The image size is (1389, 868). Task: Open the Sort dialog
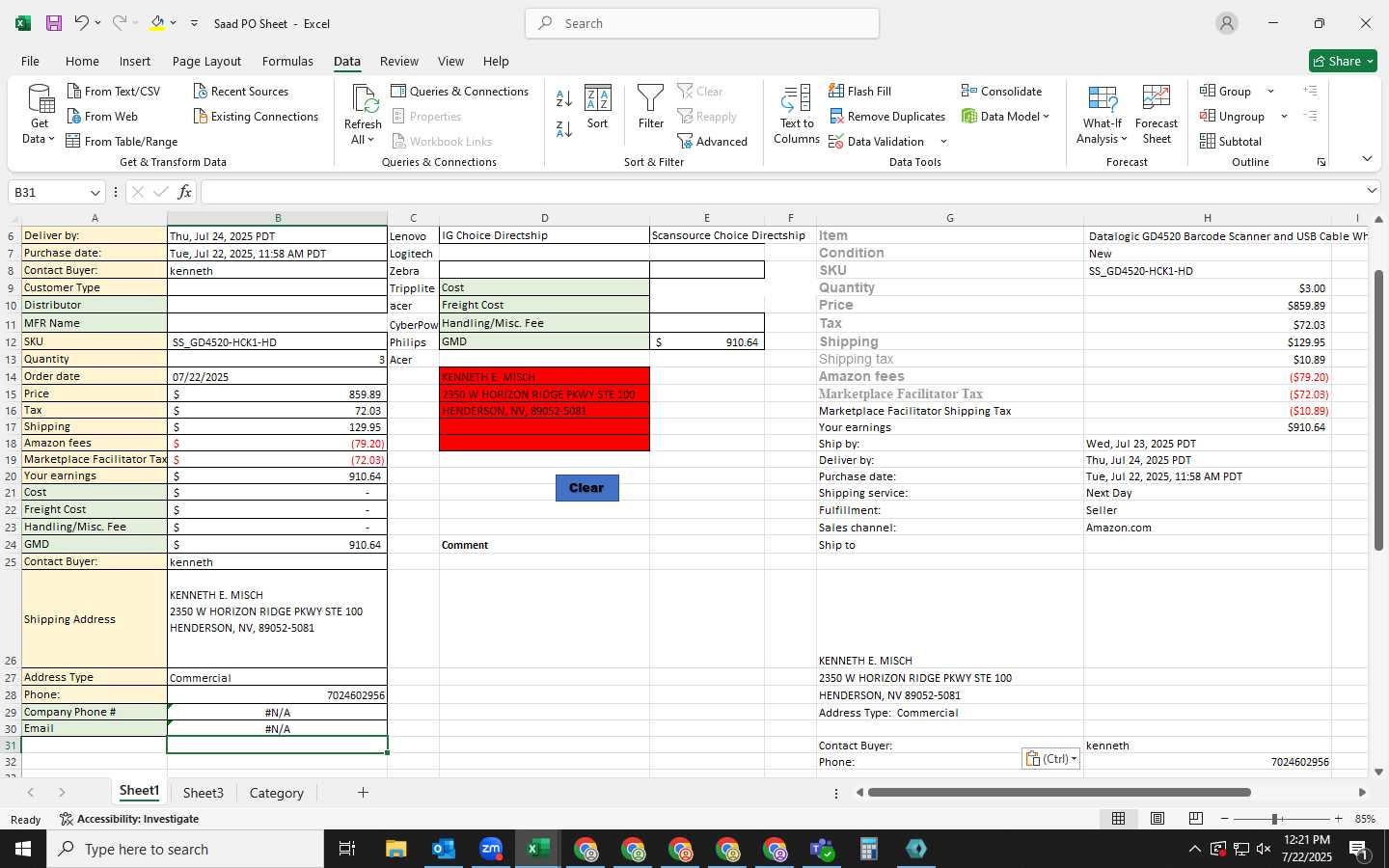(x=598, y=107)
